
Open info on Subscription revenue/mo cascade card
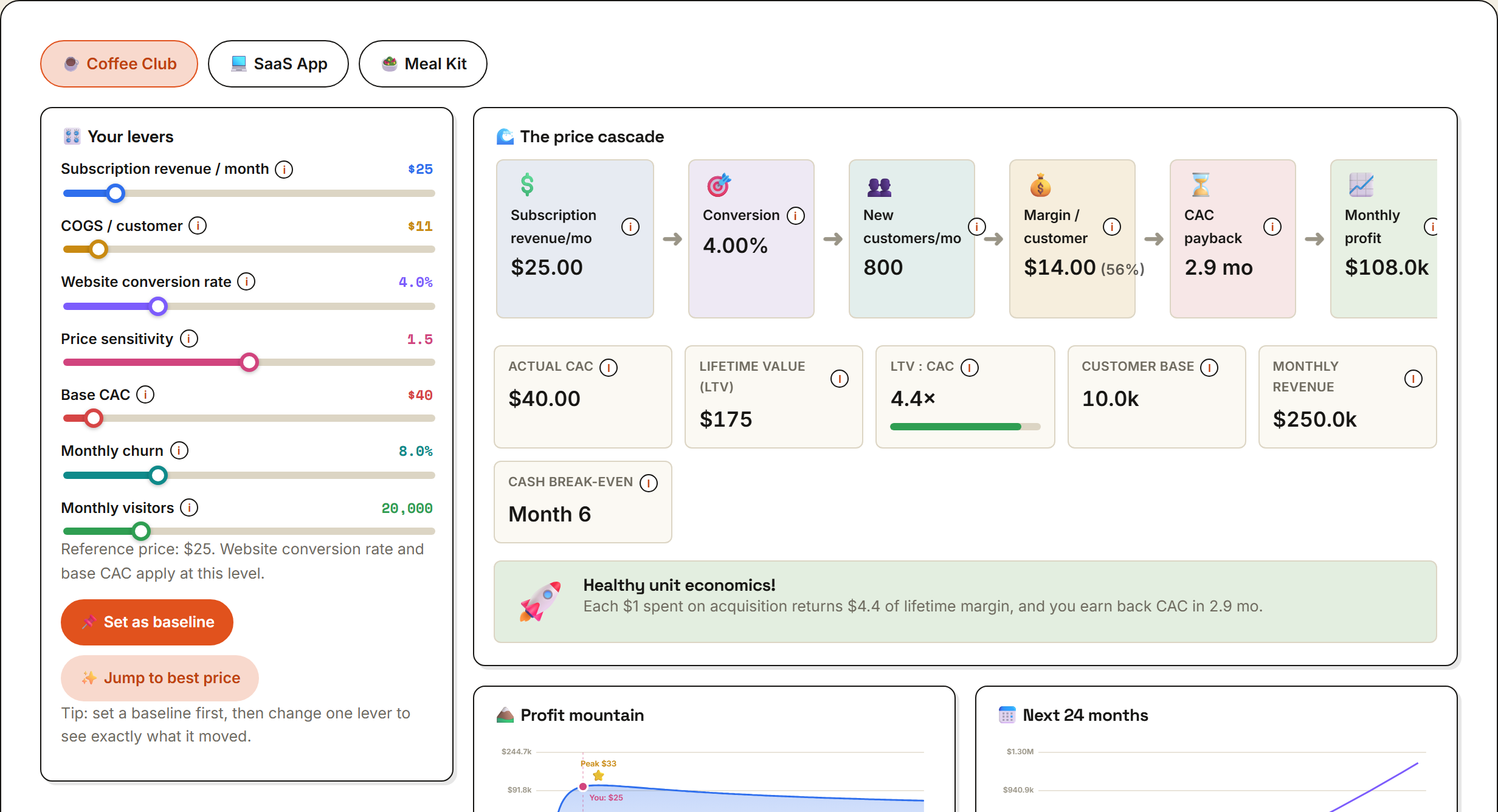[630, 227]
